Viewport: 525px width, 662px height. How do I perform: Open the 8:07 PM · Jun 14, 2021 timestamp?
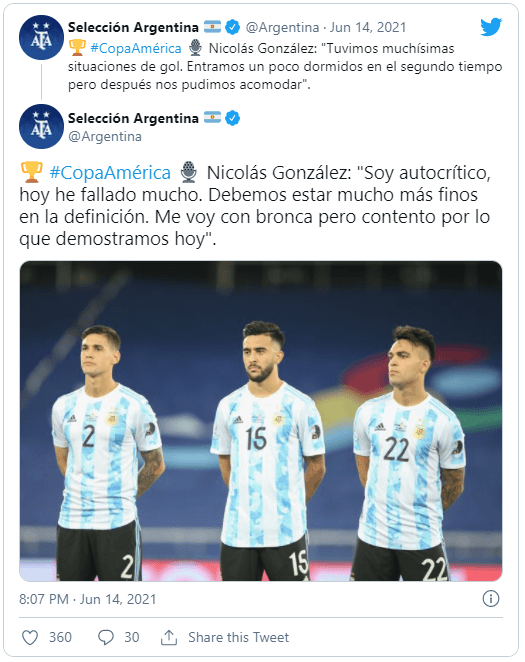tap(87, 599)
